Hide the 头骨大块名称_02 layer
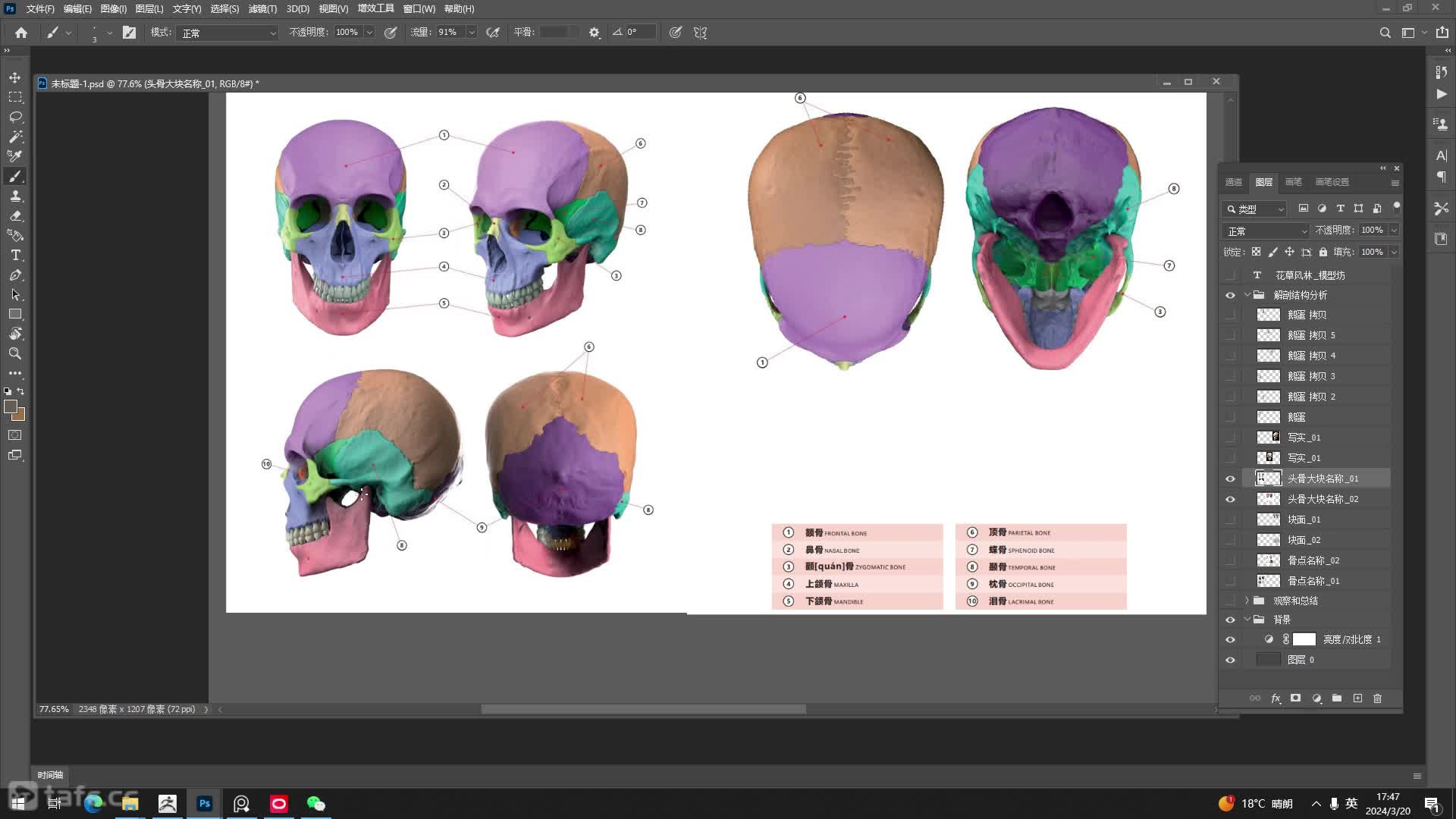The width and height of the screenshot is (1456, 819). pyautogui.click(x=1230, y=499)
